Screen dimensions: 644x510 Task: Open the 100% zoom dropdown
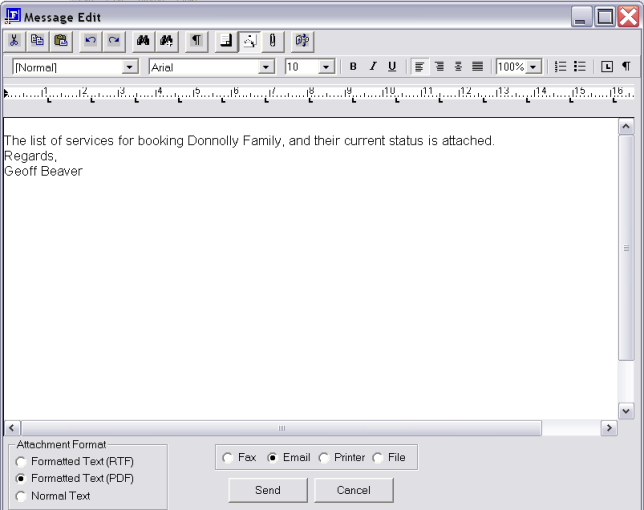533,67
